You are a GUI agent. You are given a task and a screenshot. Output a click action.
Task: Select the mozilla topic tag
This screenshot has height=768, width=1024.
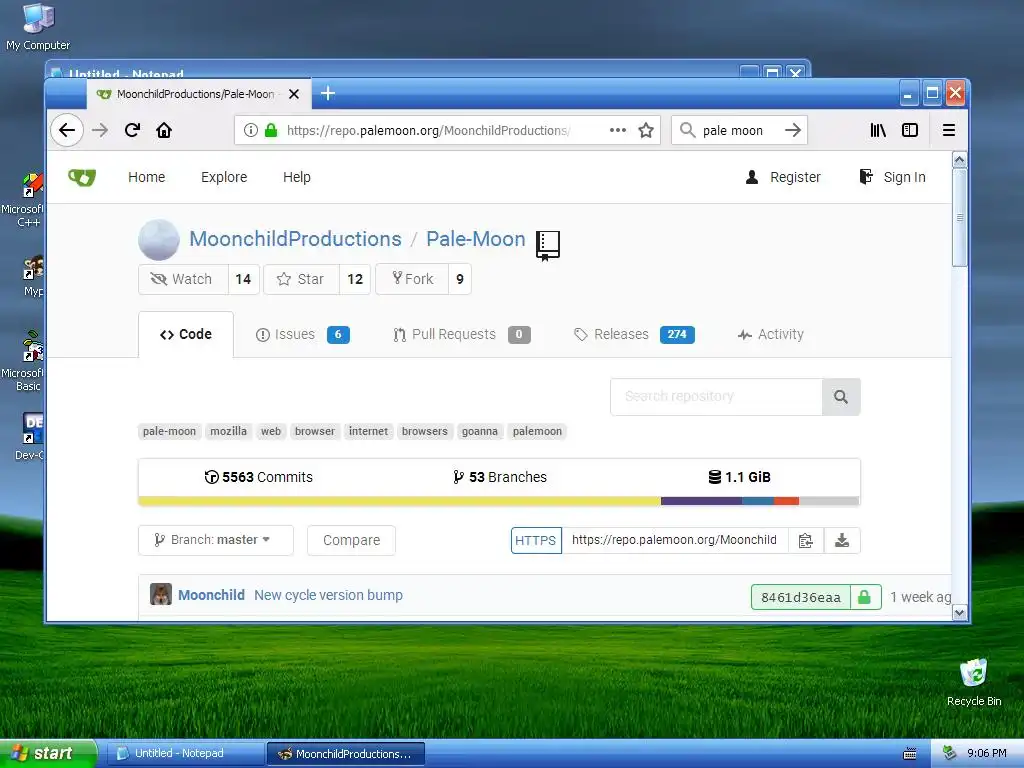pyautogui.click(x=229, y=431)
